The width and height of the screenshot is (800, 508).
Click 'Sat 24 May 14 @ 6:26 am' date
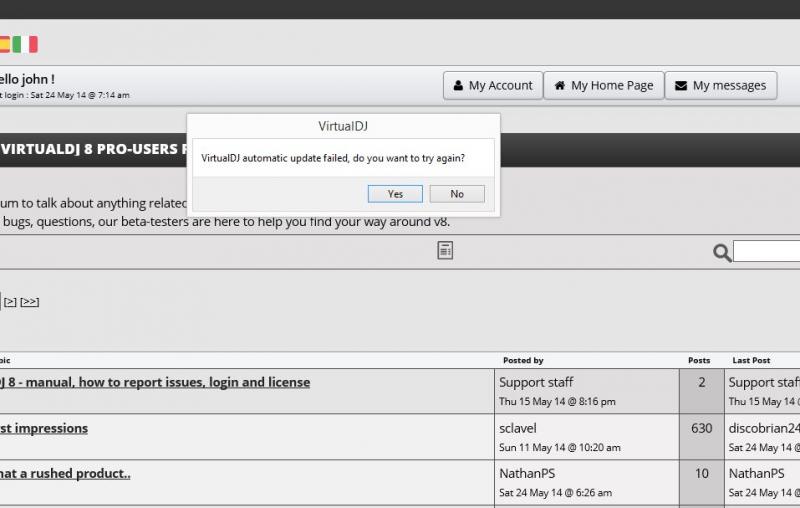point(555,493)
